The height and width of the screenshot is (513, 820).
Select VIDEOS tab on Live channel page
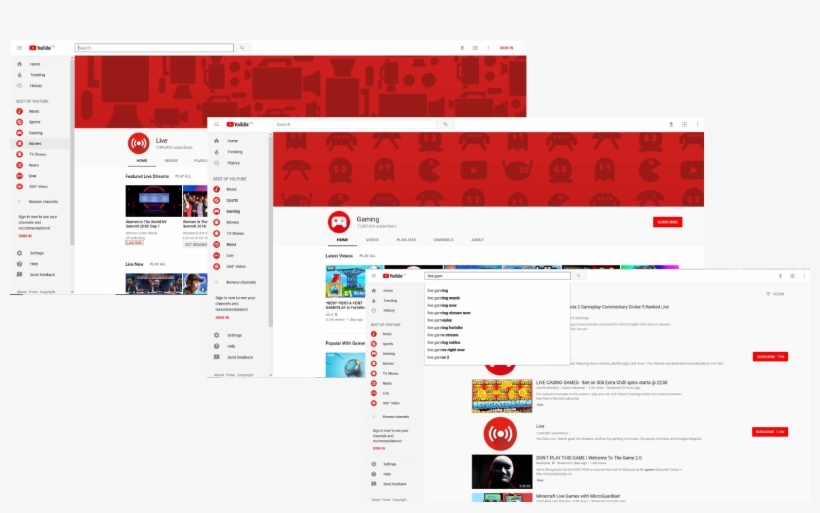tap(171, 161)
